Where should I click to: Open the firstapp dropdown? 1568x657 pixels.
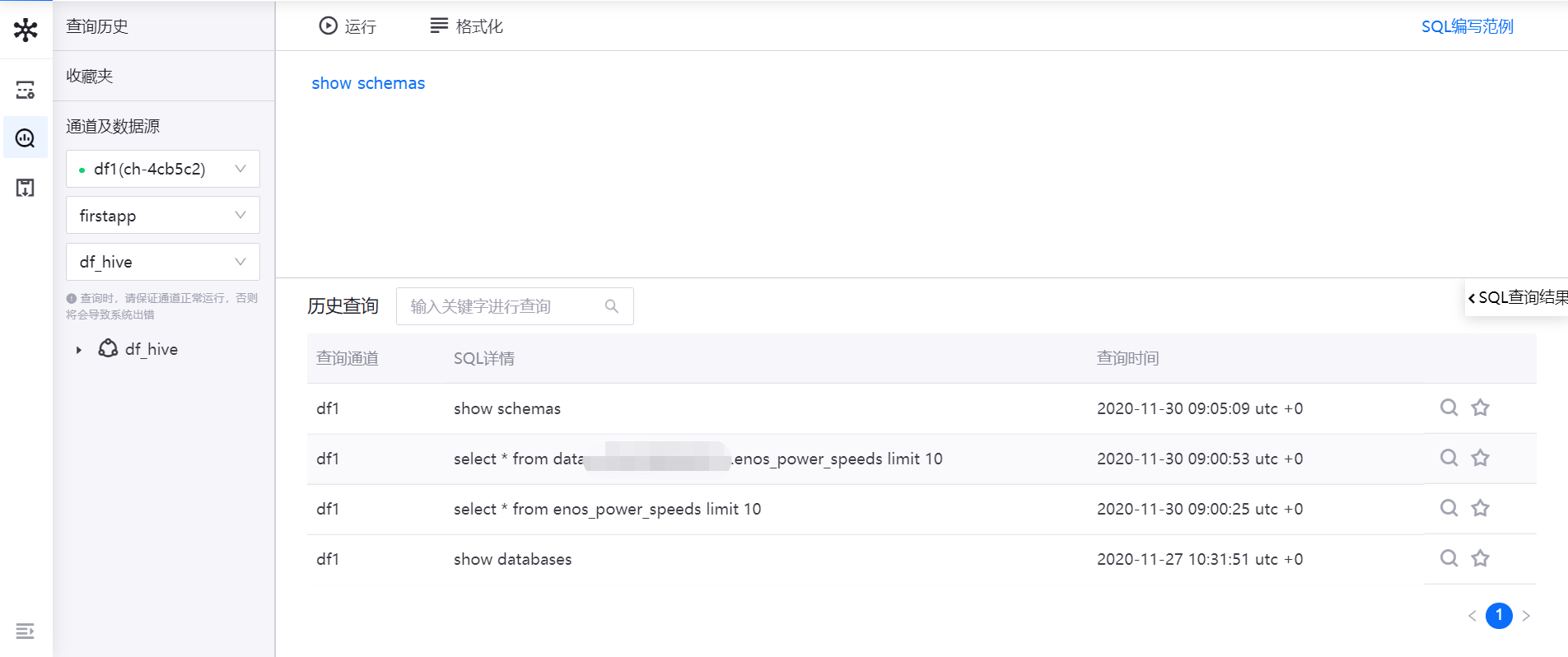coord(163,215)
